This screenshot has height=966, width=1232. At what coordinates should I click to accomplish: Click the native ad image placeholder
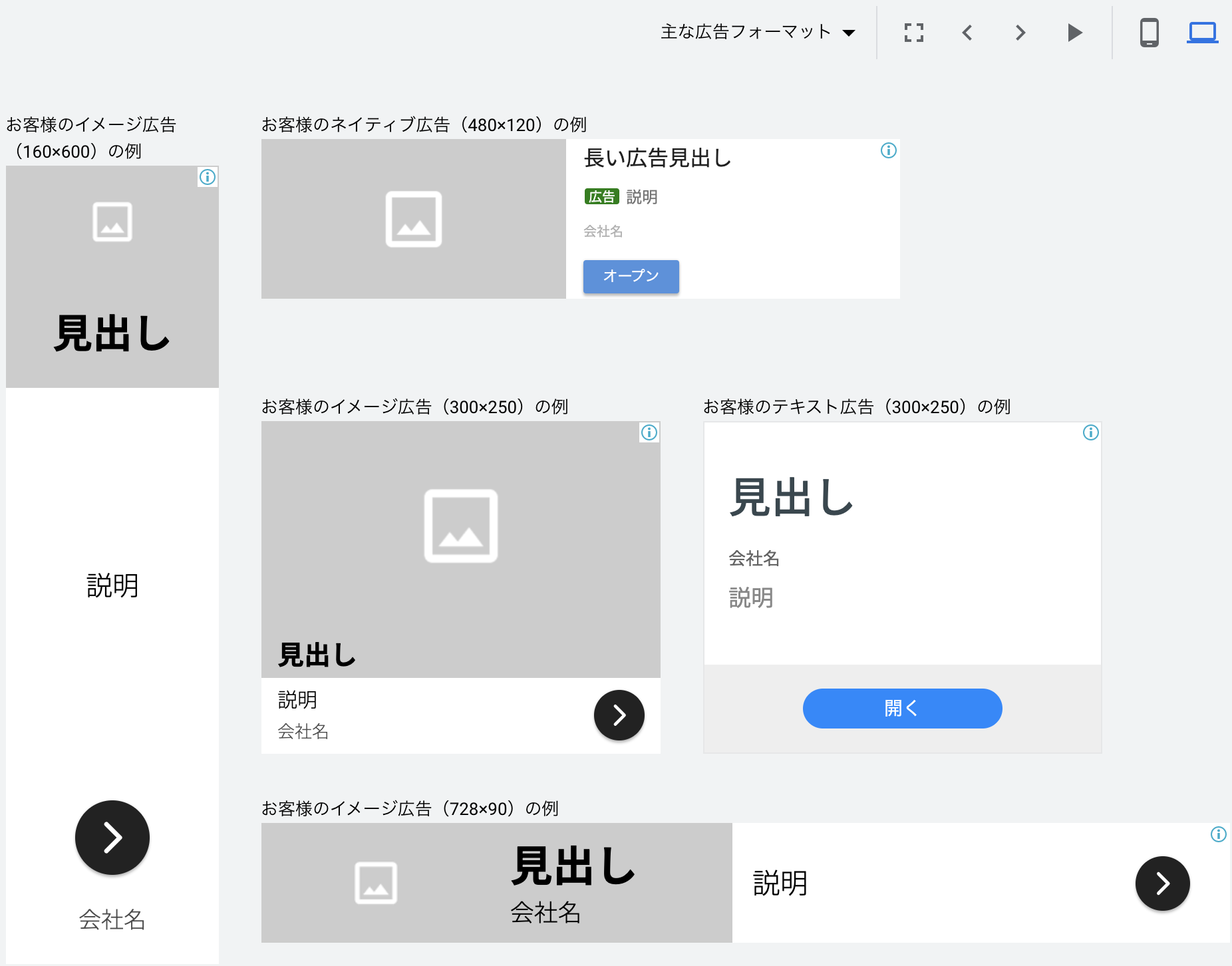(x=413, y=219)
